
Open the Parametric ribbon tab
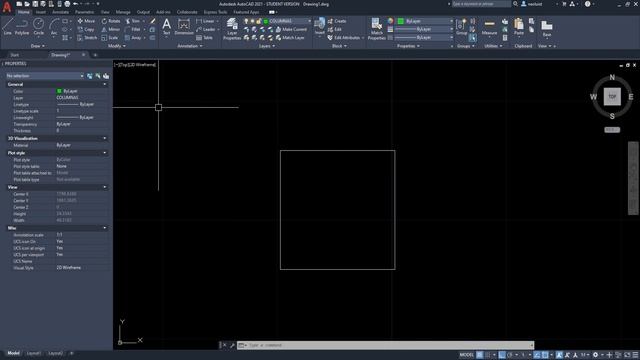click(84, 12)
